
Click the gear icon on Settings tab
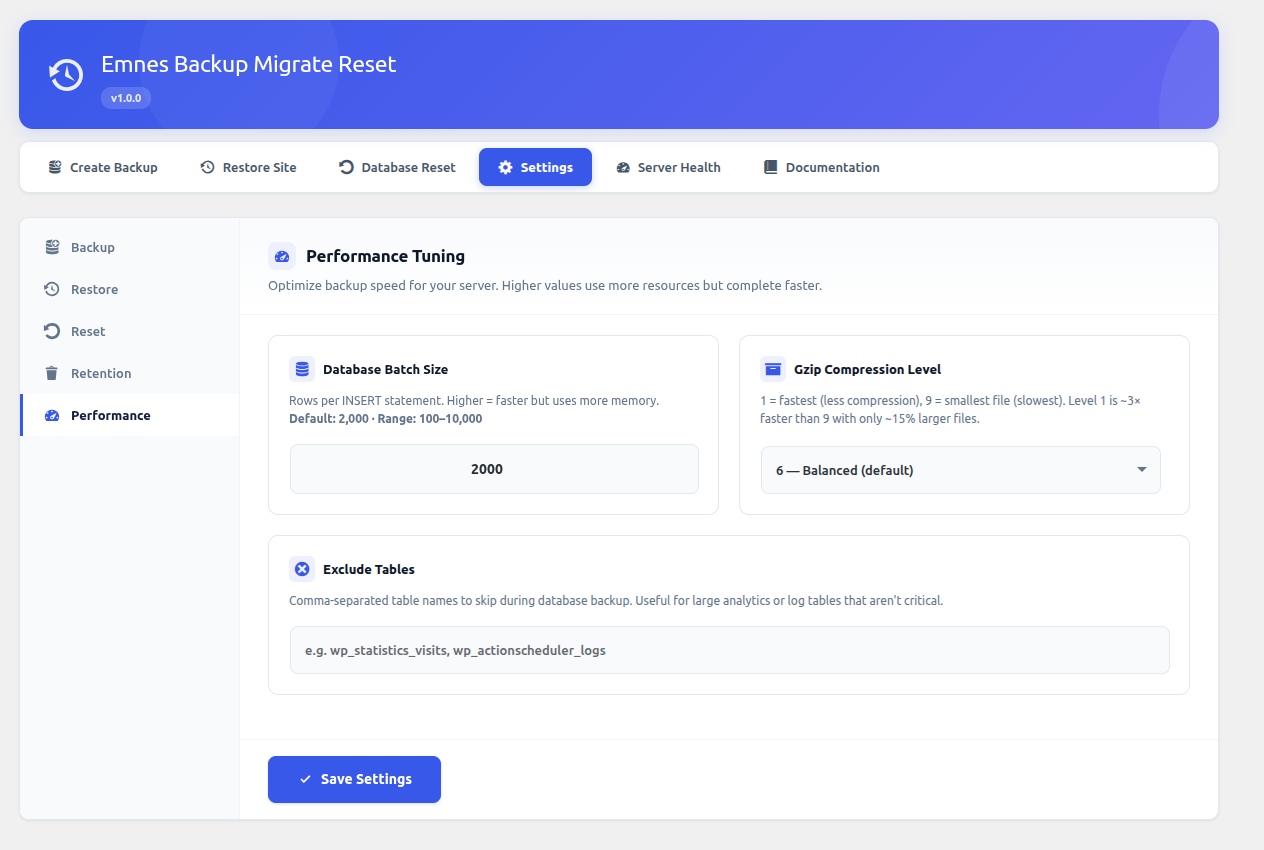click(505, 167)
